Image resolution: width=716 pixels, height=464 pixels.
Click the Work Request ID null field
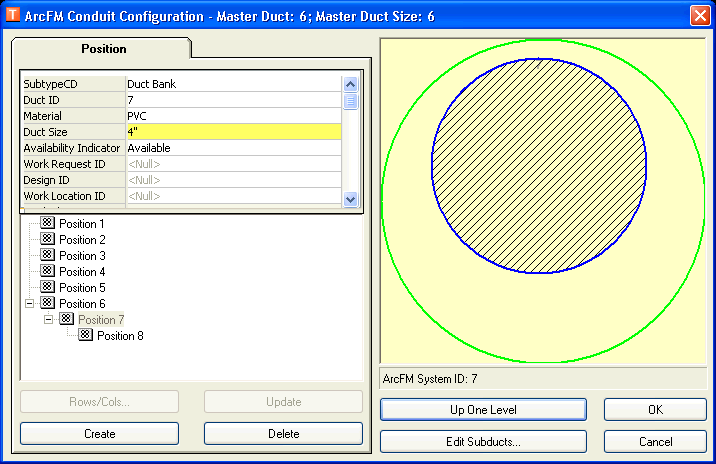tap(233, 164)
